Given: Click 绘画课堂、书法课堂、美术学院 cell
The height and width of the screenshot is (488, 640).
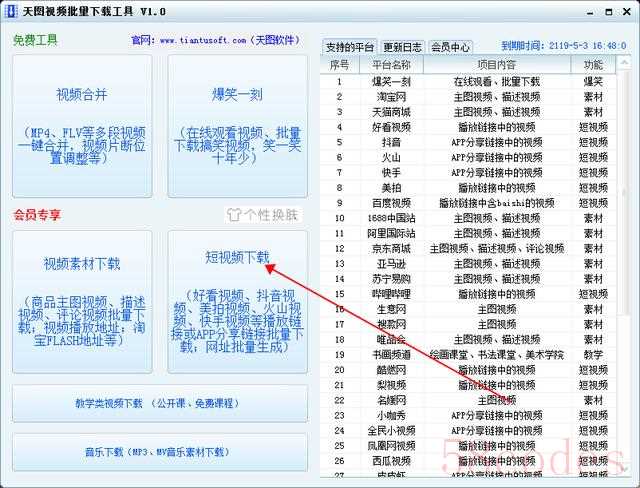Looking at the screenshot, I should [497, 355].
